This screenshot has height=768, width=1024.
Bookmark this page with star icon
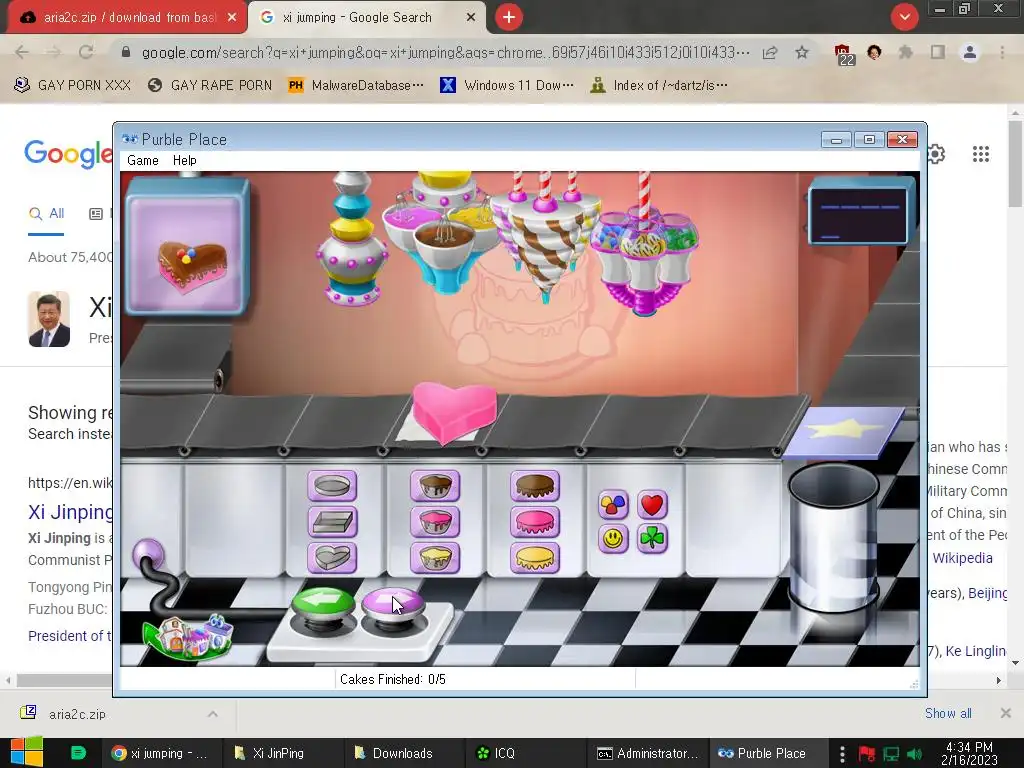[802, 52]
